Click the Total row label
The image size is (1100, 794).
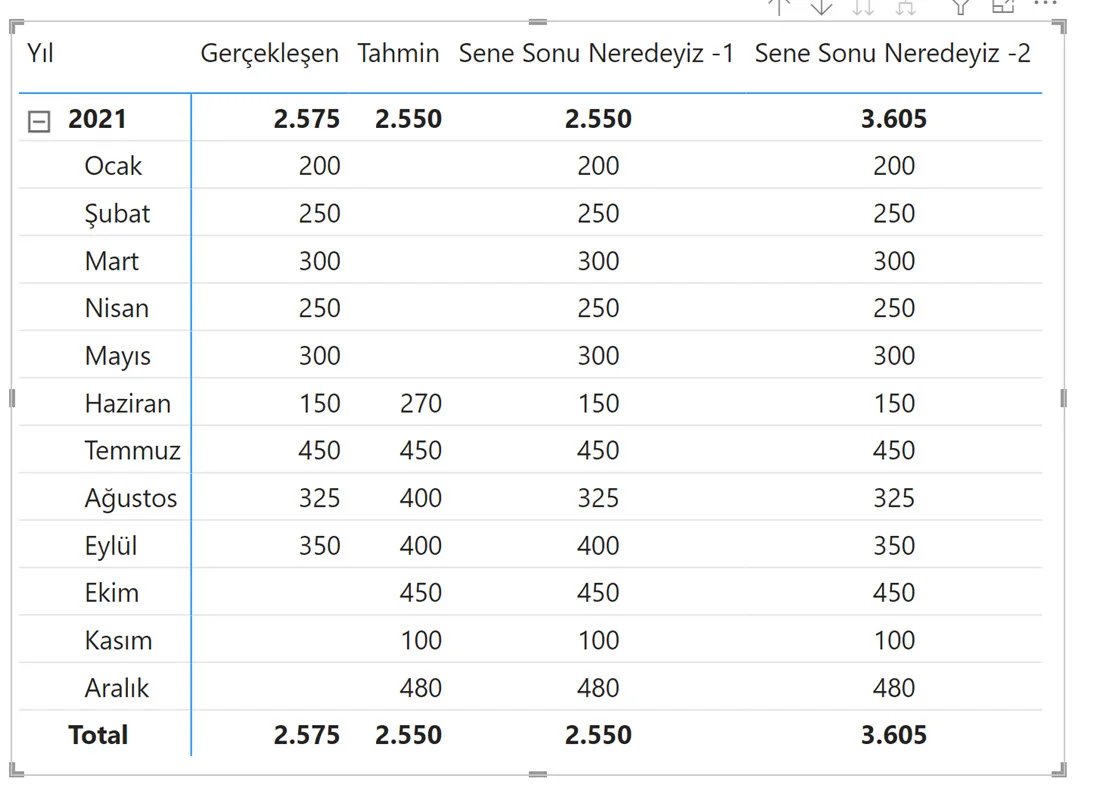coord(98,735)
